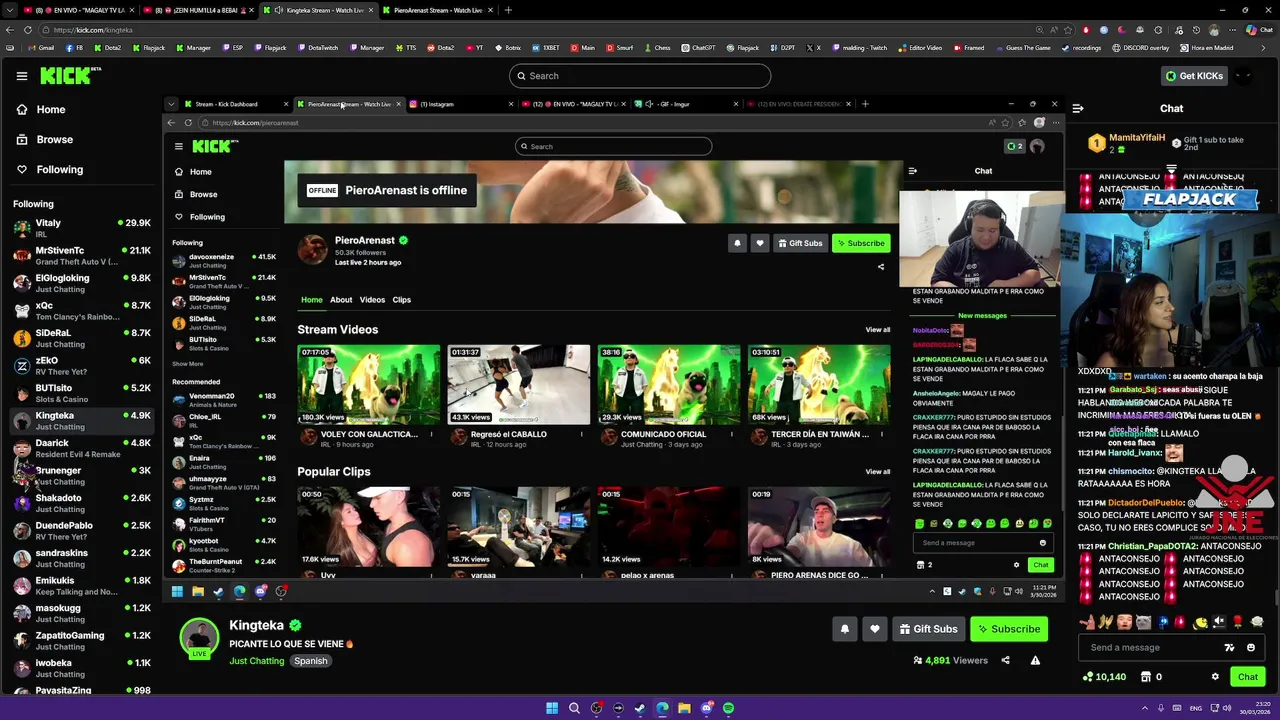Open chat settings gear icon

pyautogui.click(x=1215, y=677)
